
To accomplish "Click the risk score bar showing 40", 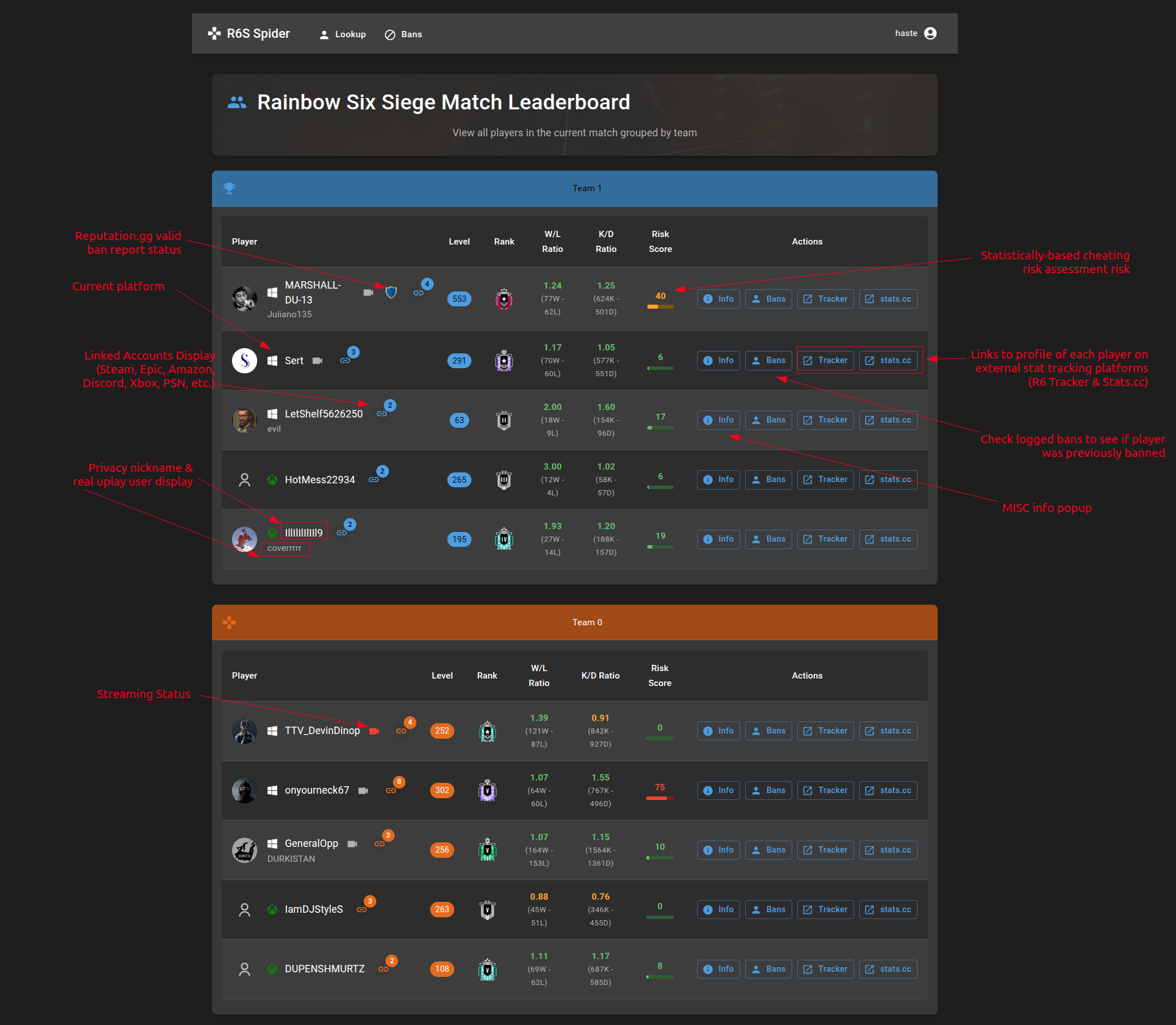I will 660,307.
